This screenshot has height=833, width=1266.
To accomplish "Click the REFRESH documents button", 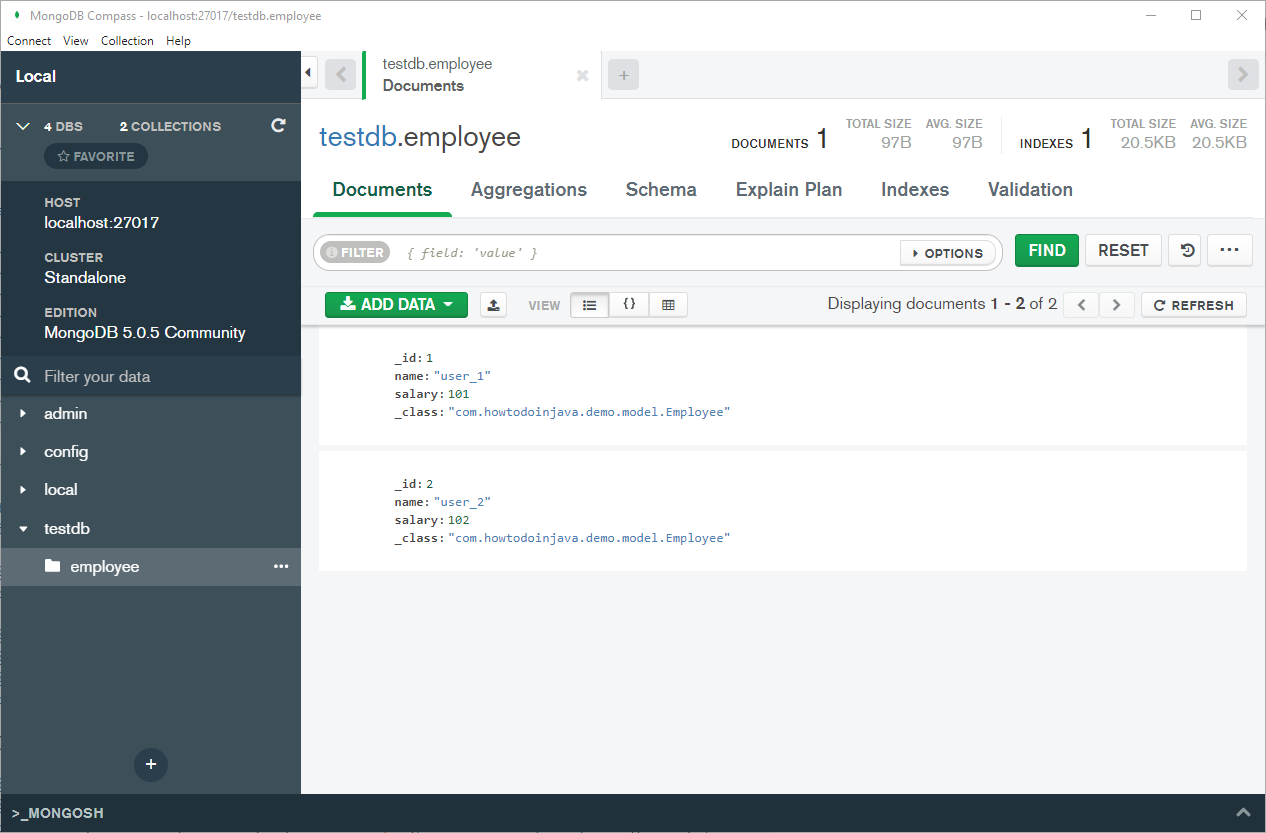I will pyautogui.click(x=1194, y=305).
